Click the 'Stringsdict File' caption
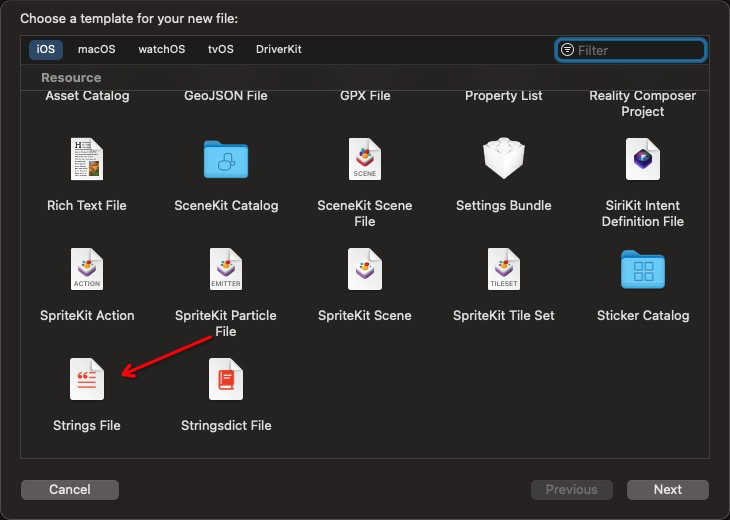The width and height of the screenshot is (730, 520). coord(226,425)
